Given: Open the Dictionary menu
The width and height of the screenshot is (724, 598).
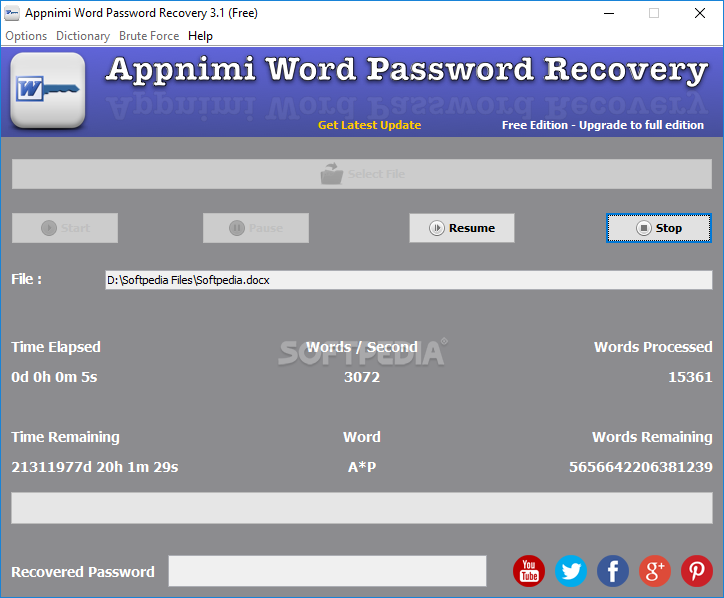Looking at the screenshot, I should tap(83, 36).
